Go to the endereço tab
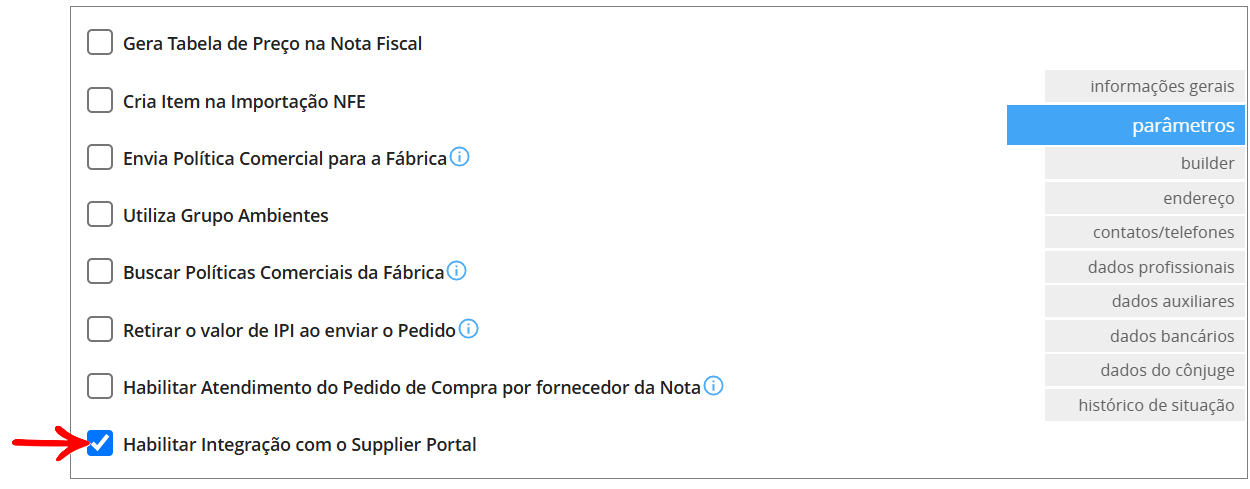The image size is (1250, 489). [1145, 198]
